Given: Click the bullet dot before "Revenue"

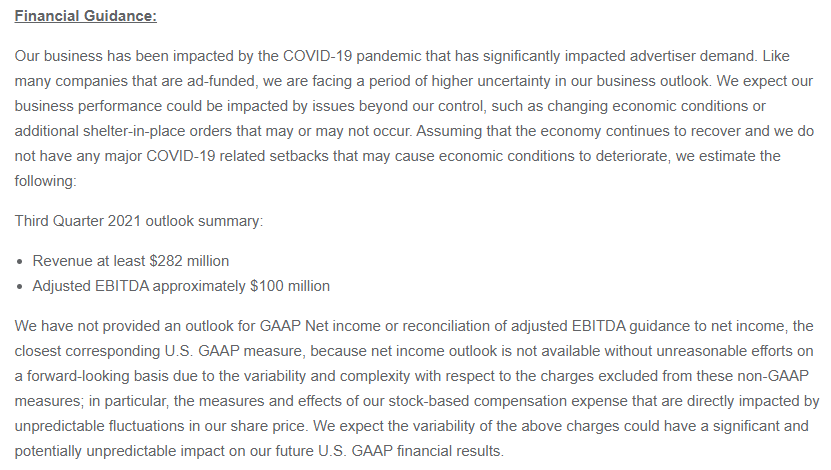Looking at the screenshot, I should pos(21,262).
